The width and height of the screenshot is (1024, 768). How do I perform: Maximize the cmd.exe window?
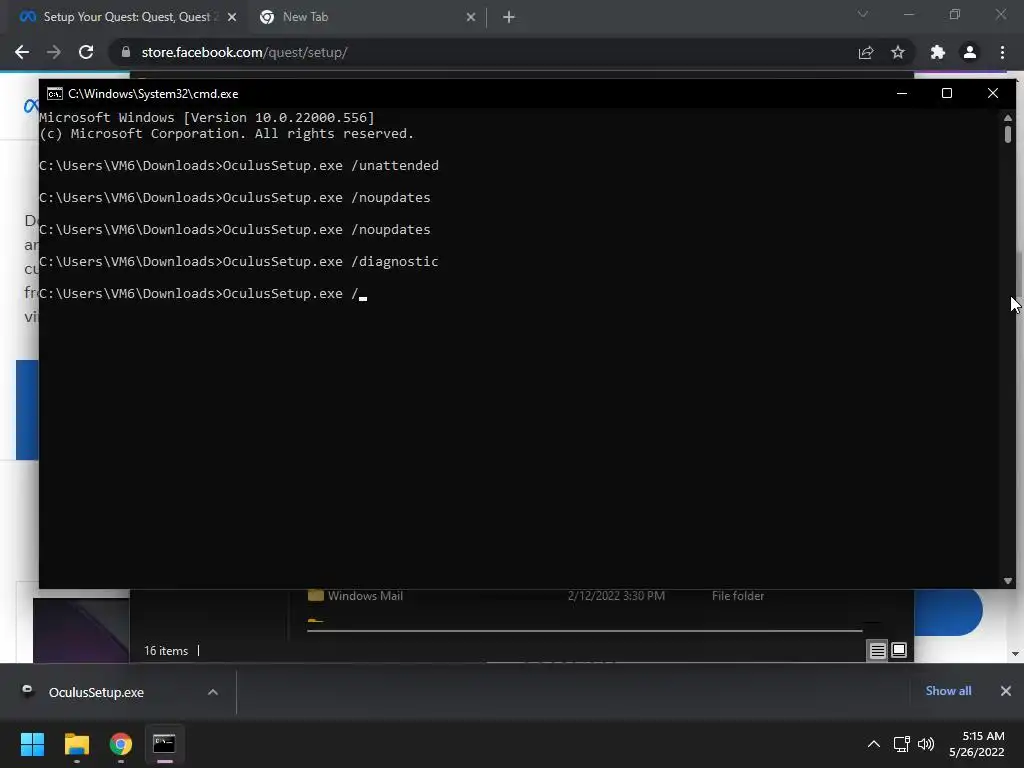947,93
